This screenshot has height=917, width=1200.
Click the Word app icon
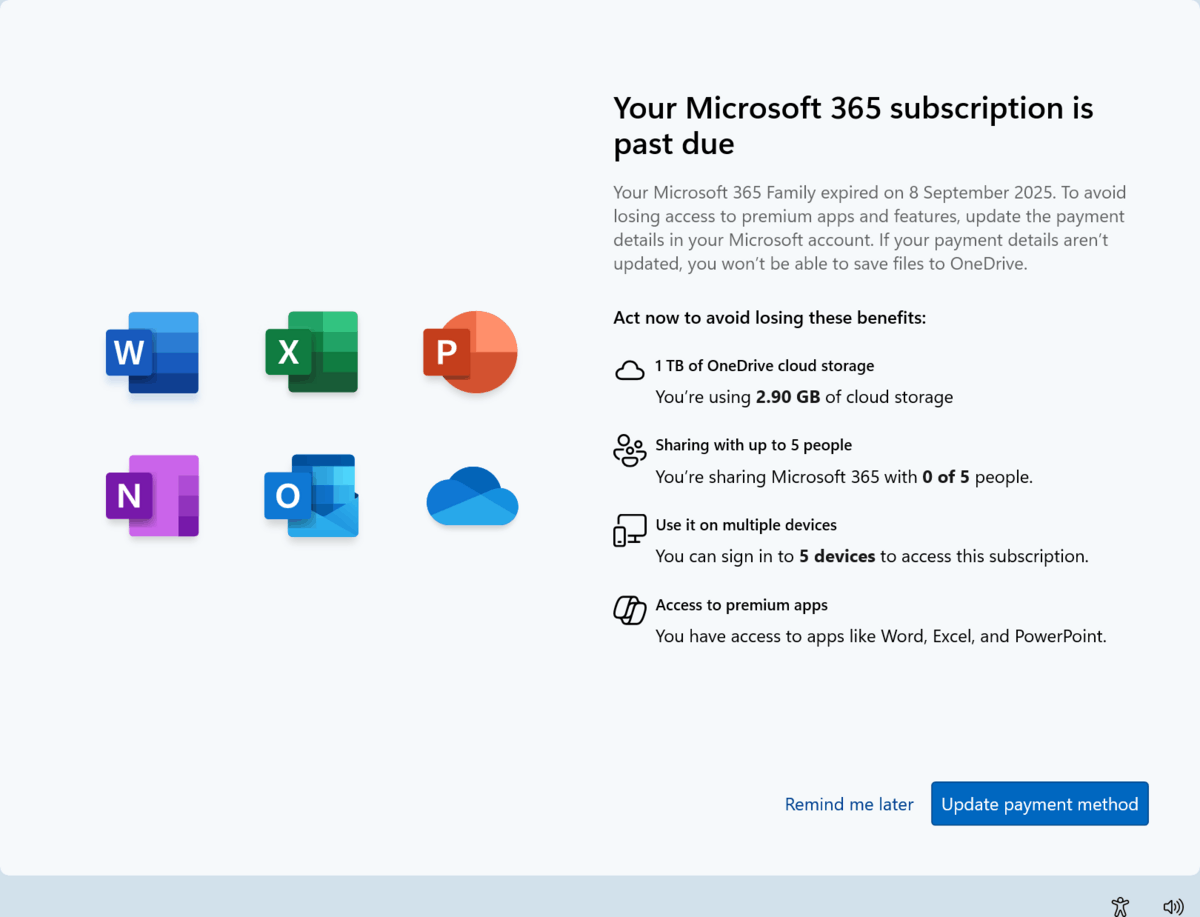(x=152, y=352)
